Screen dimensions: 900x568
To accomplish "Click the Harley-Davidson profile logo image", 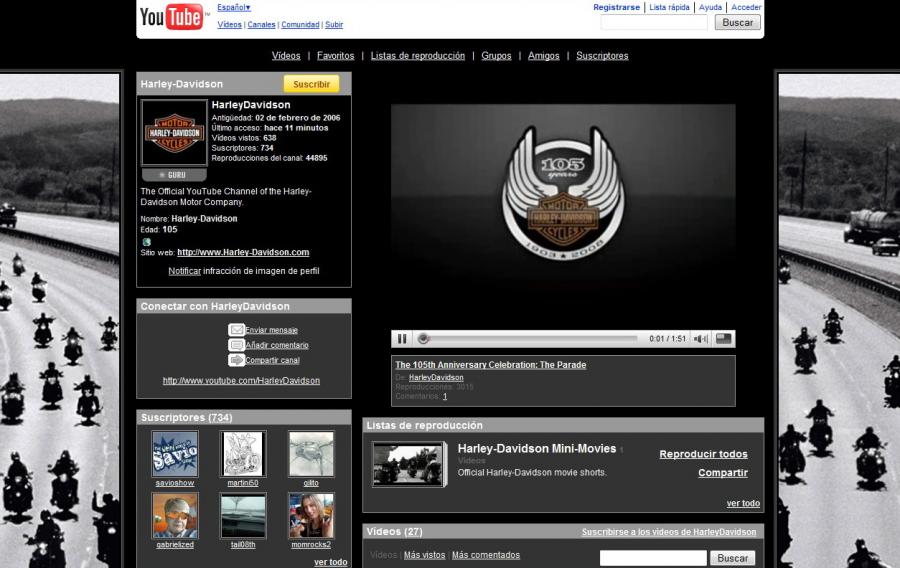I will click(174, 133).
